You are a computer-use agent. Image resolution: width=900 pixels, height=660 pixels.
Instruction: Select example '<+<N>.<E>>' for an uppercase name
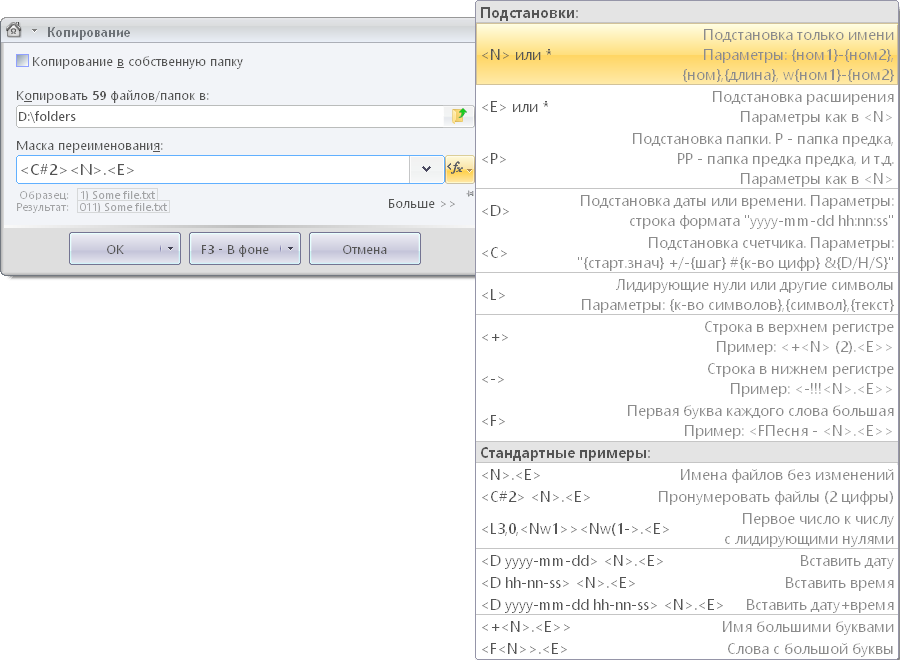click(687, 627)
